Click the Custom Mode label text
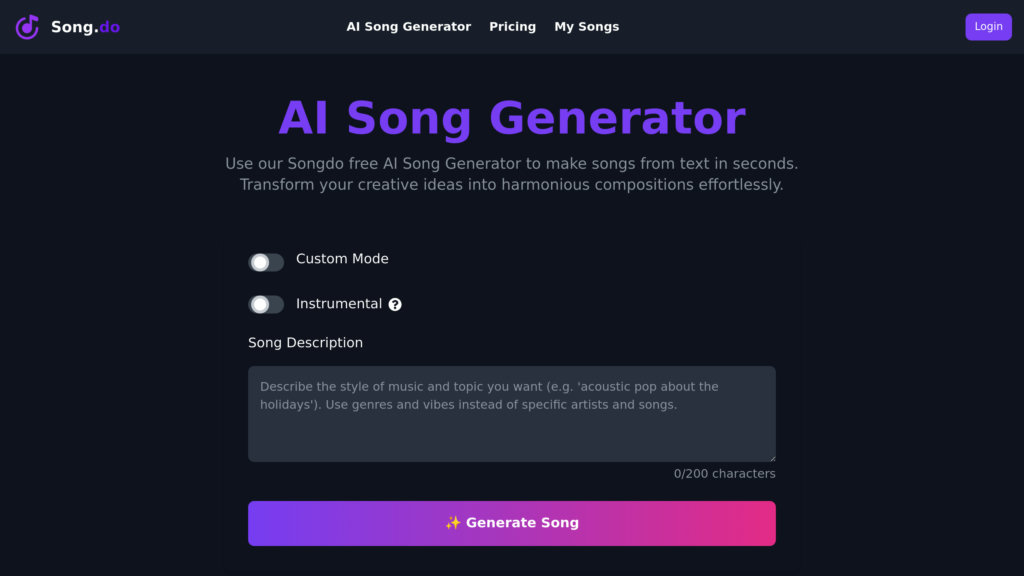Viewport: 1024px width, 576px height. pyautogui.click(x=342, y=259)
